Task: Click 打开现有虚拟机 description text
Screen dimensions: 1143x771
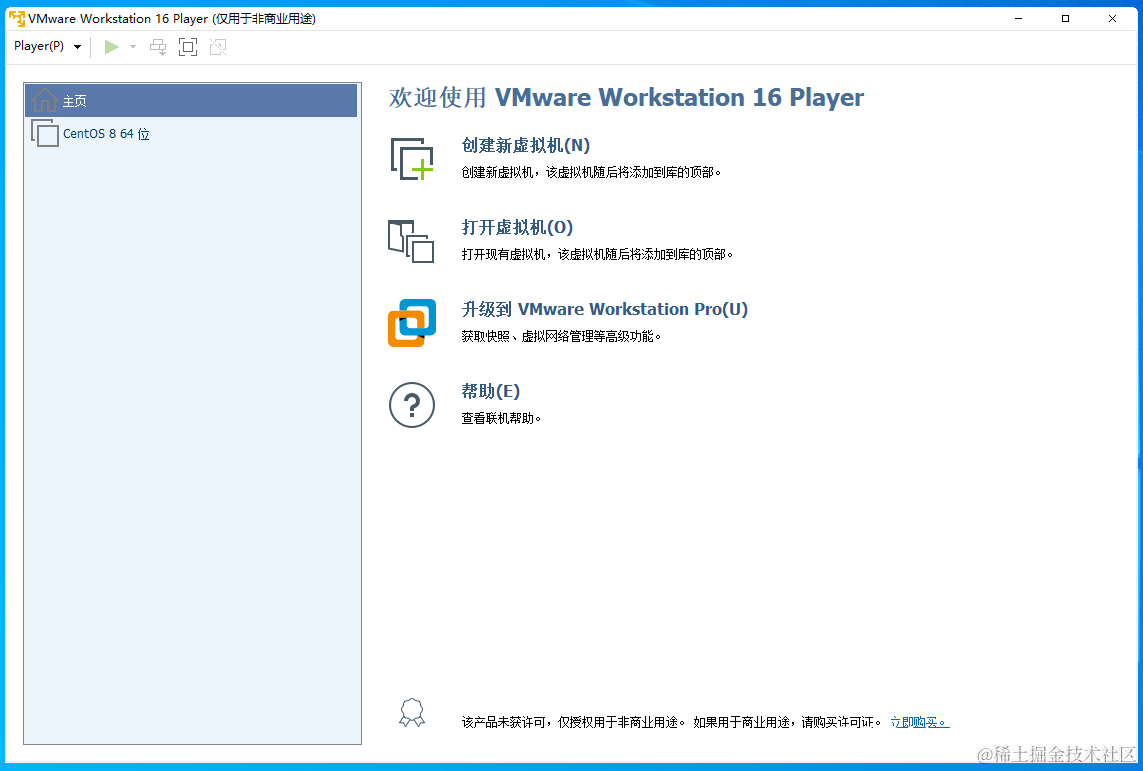Action: pyautogui.click(x=597, y=254)
